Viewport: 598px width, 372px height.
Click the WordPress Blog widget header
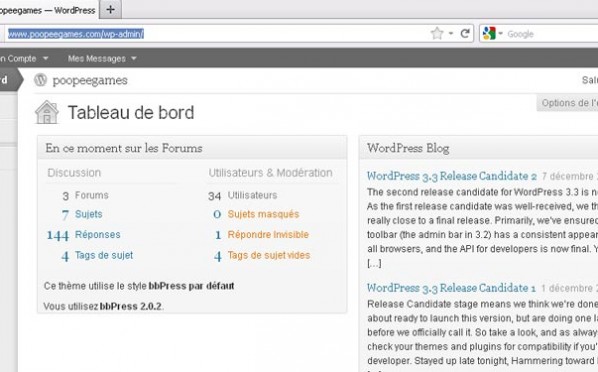click(479, 148)
